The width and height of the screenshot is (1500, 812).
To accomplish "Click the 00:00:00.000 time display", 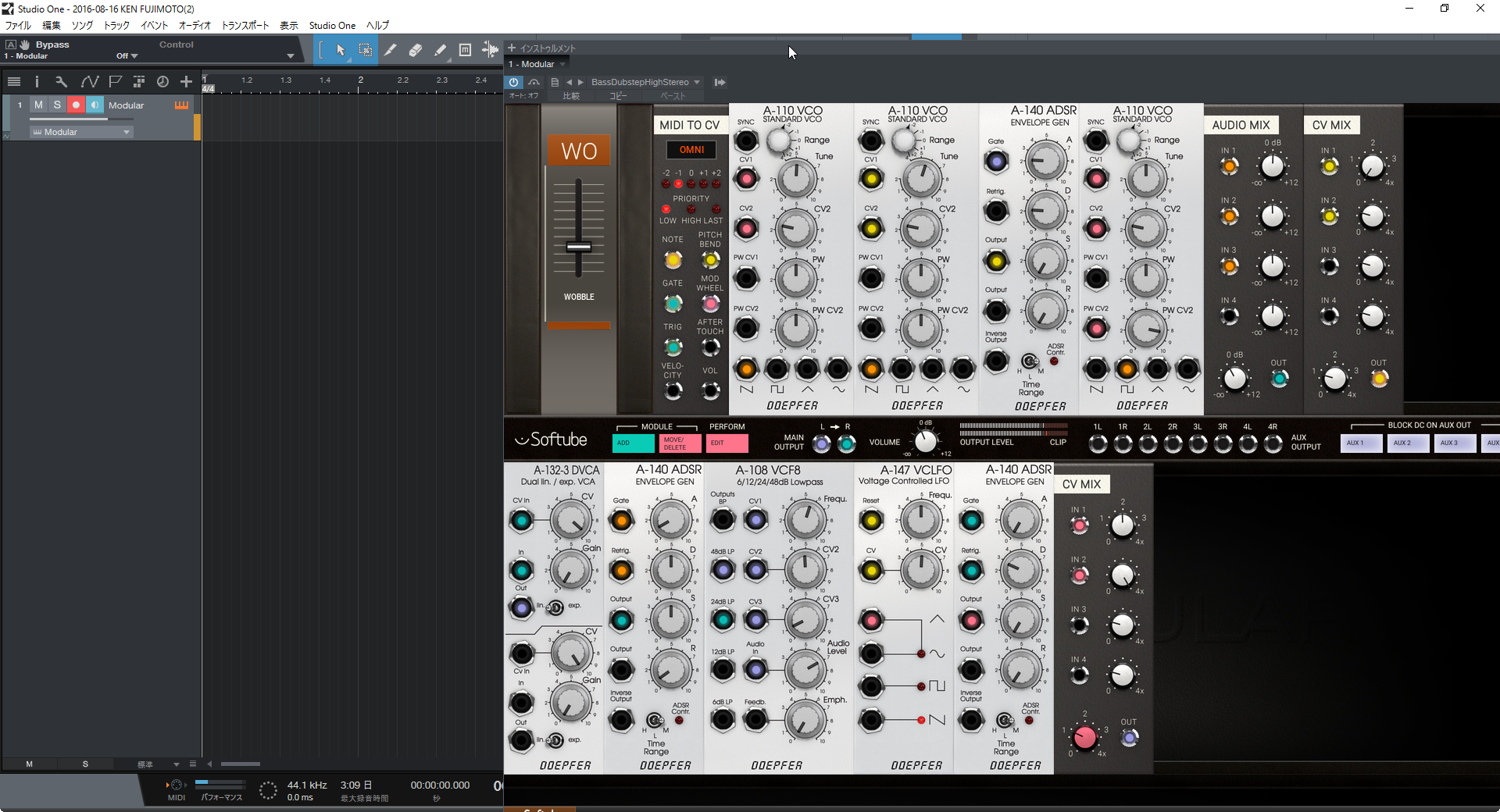I will pos(440,785).
